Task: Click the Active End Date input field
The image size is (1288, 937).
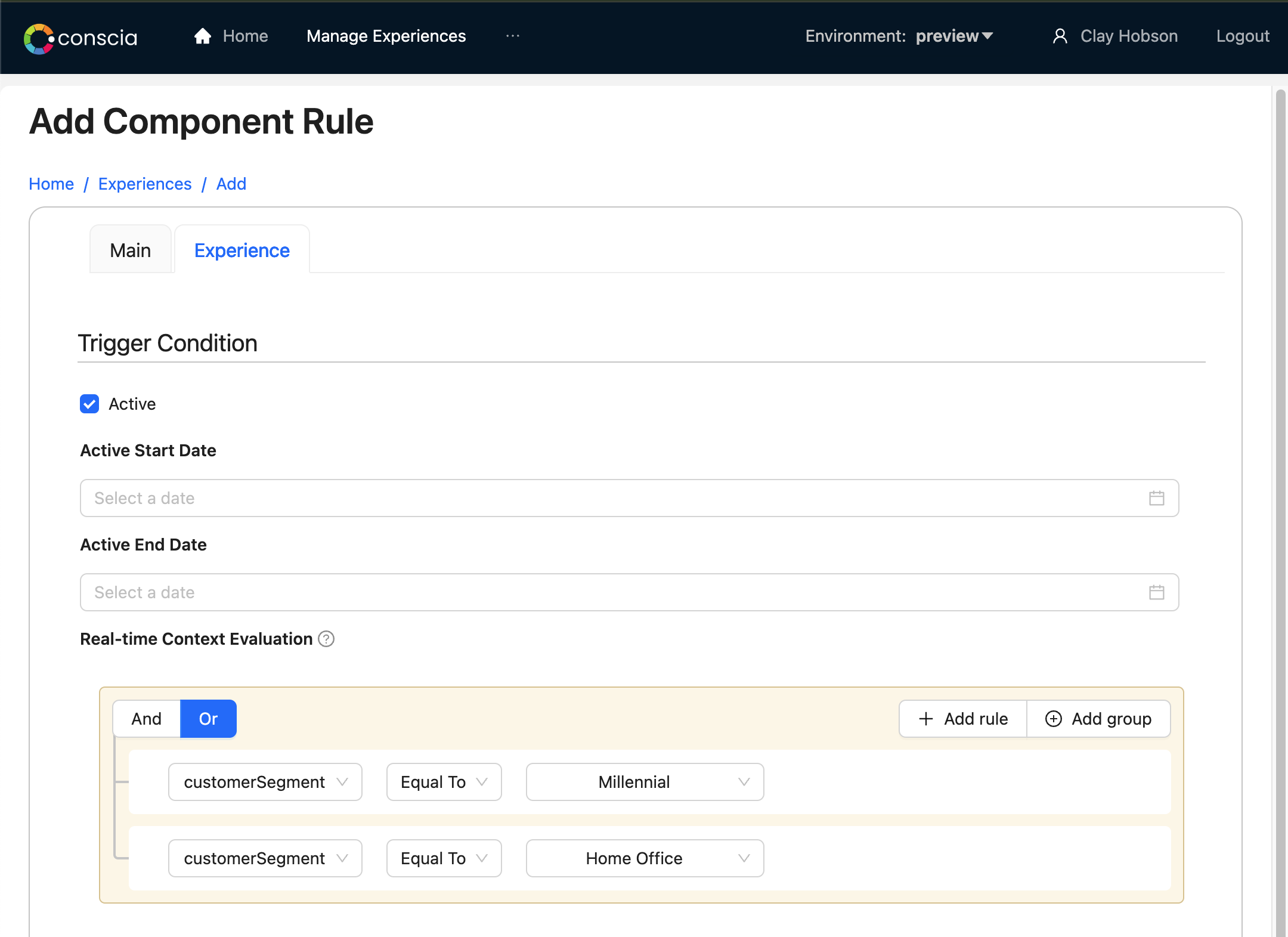Action: coord(629,592)
